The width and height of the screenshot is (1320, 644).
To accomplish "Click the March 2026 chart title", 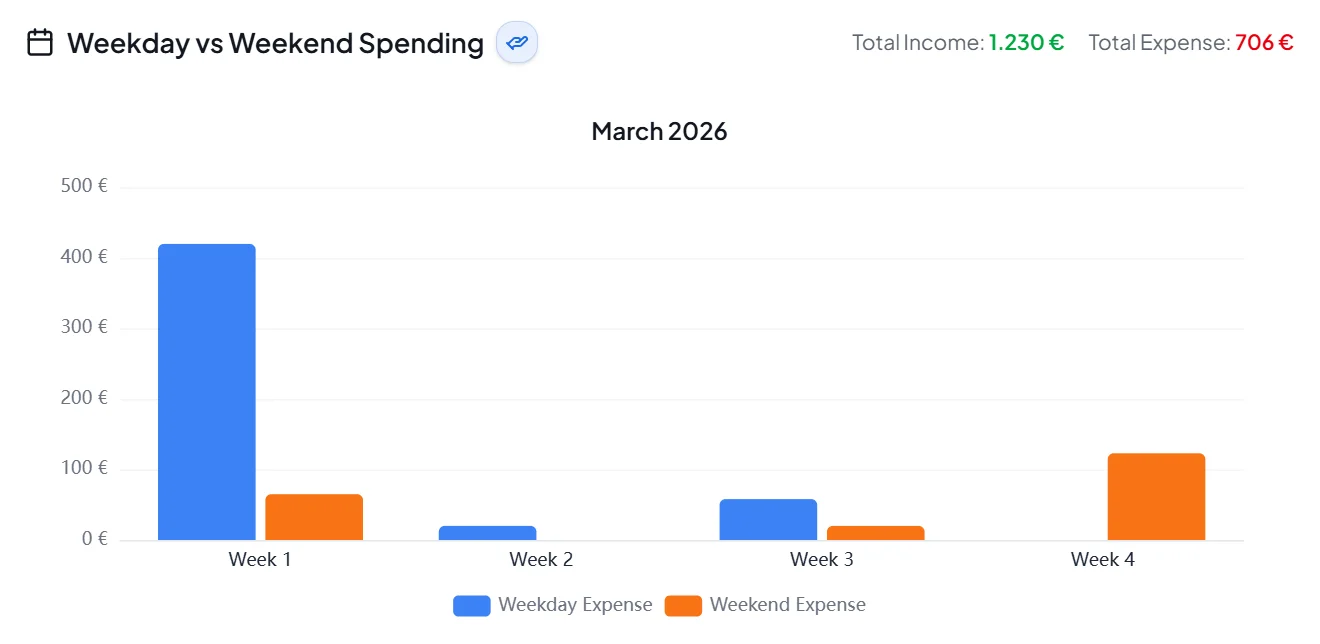I will coord(659,130).
